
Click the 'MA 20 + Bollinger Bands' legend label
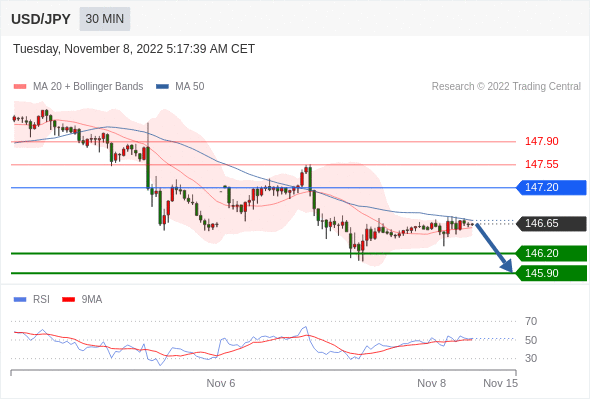click(x=88, y=87)
